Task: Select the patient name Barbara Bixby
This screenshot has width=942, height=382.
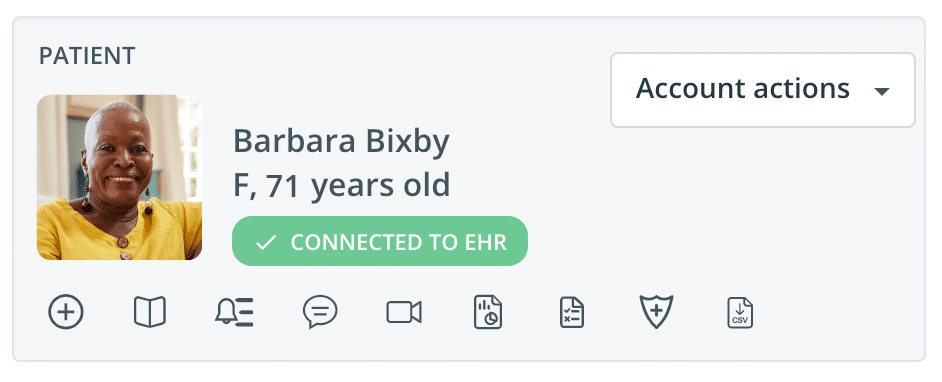Action: tap(341, 142)
